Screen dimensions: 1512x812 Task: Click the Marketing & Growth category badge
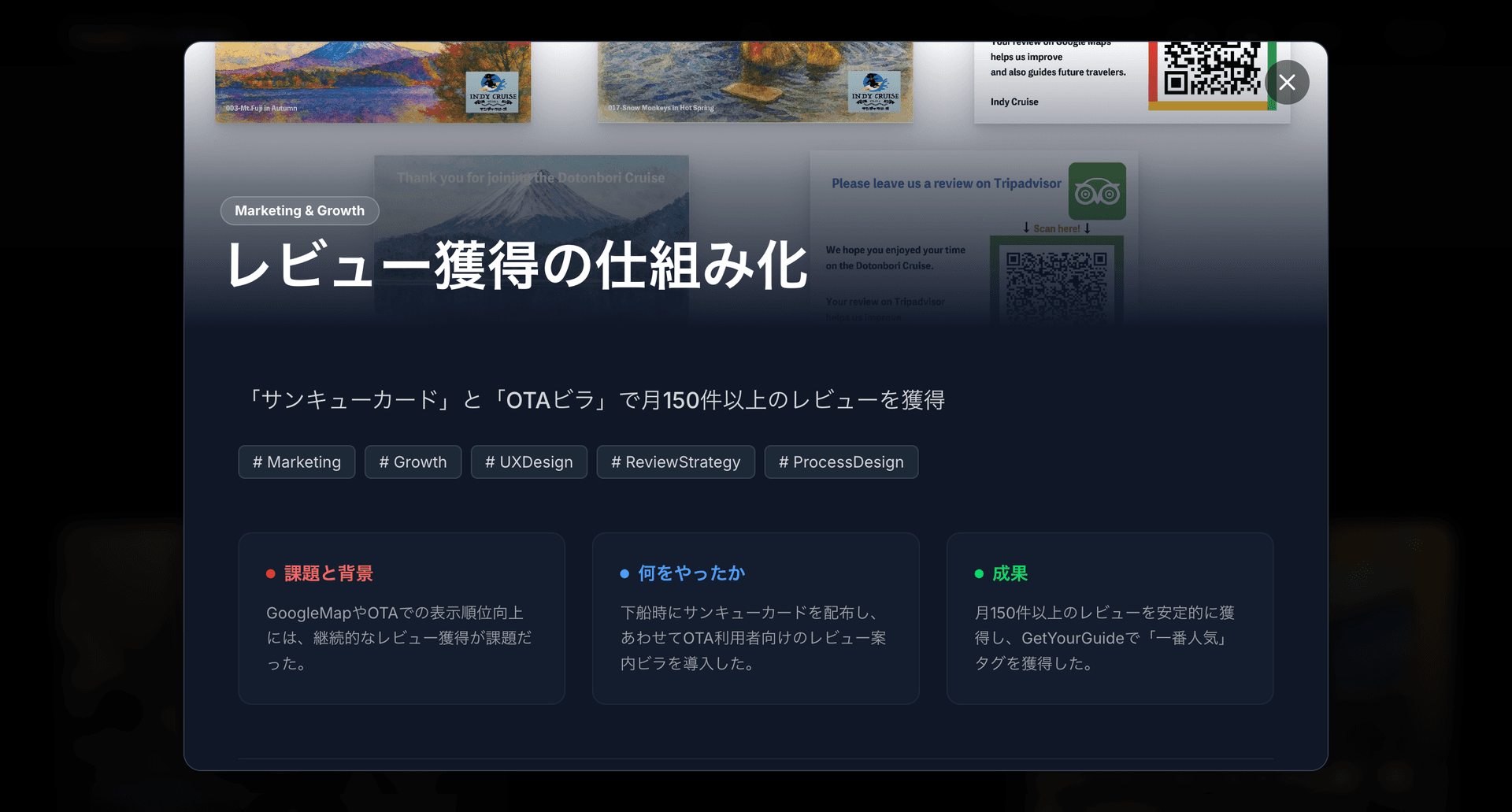(x=299, y=210)
